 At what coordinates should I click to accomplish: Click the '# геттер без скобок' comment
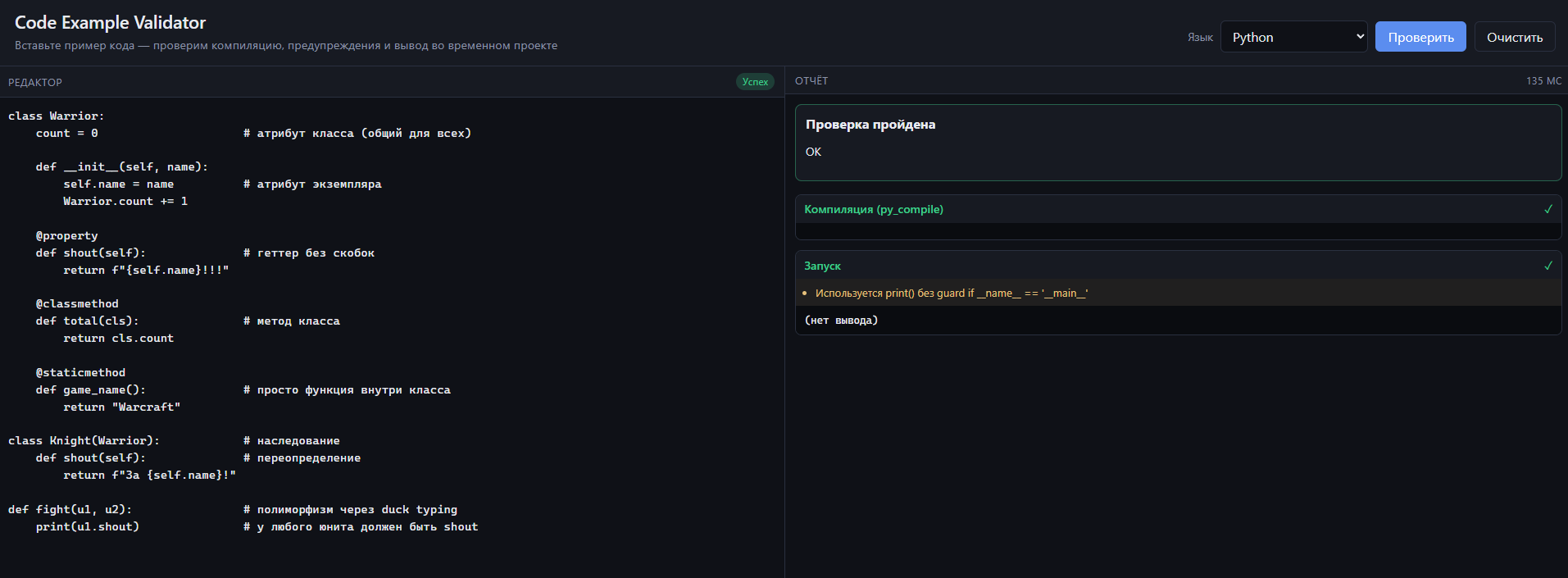tap(309, 253)
